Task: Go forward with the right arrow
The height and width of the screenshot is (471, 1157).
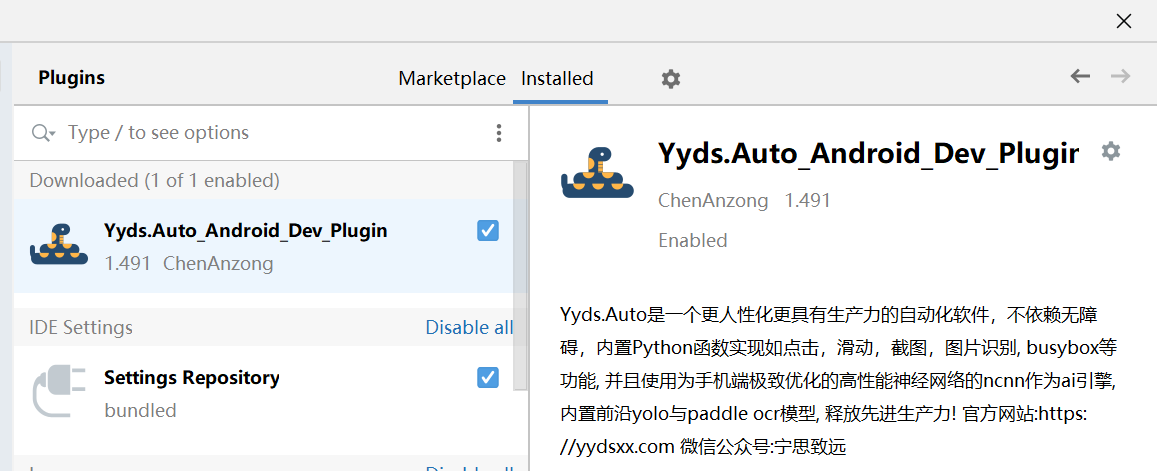Action: point(1120,76)
